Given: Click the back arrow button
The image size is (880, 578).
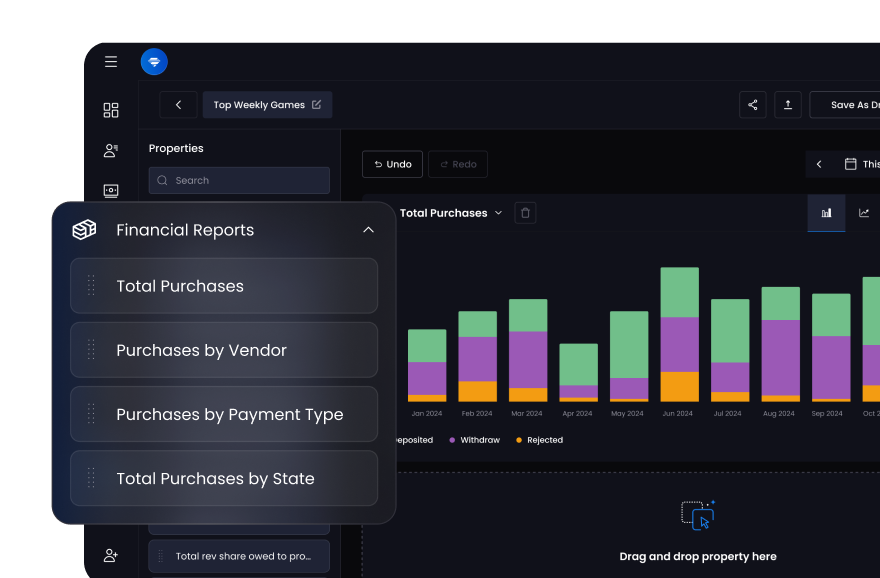Looking at the screenshot, I should point(178,105).
